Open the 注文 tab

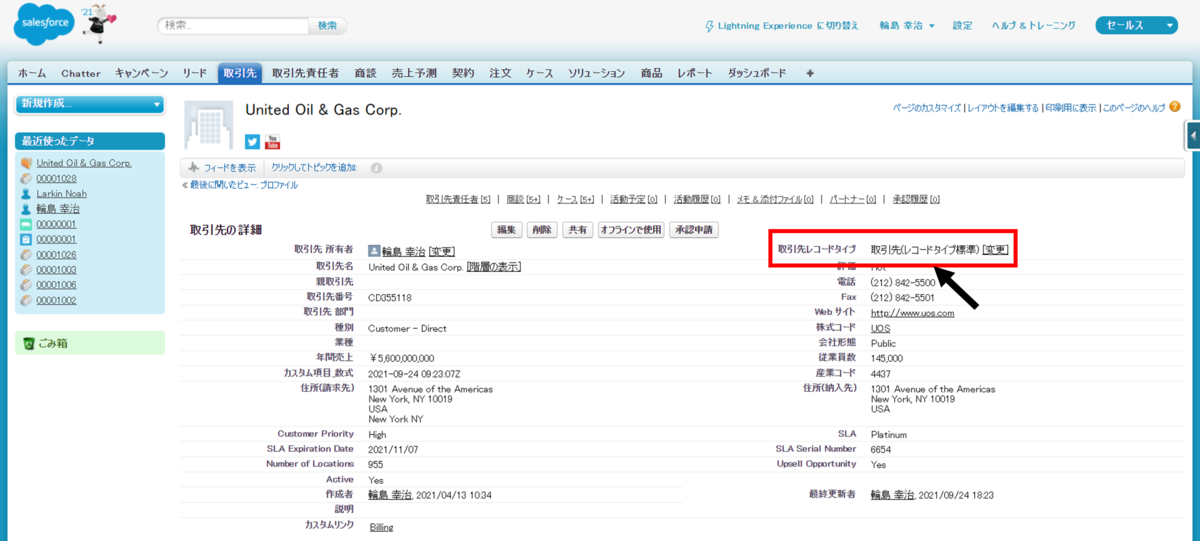pos(501,73)
